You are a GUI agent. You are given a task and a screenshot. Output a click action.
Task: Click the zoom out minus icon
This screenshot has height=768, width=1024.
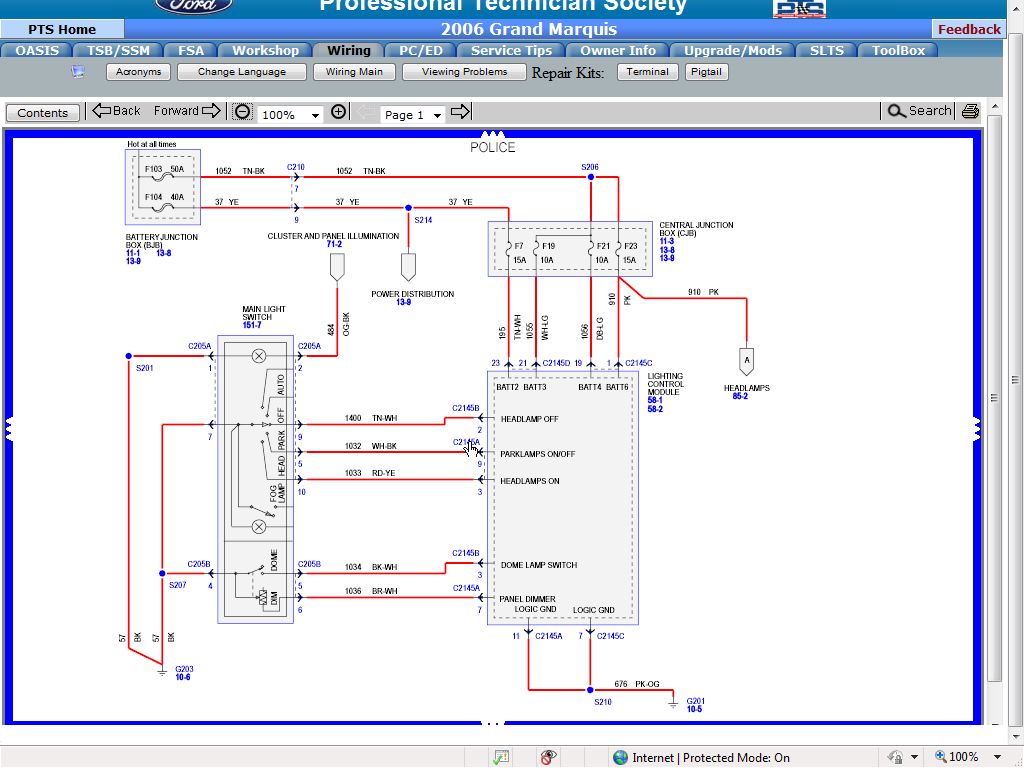[x=242, y=112]
